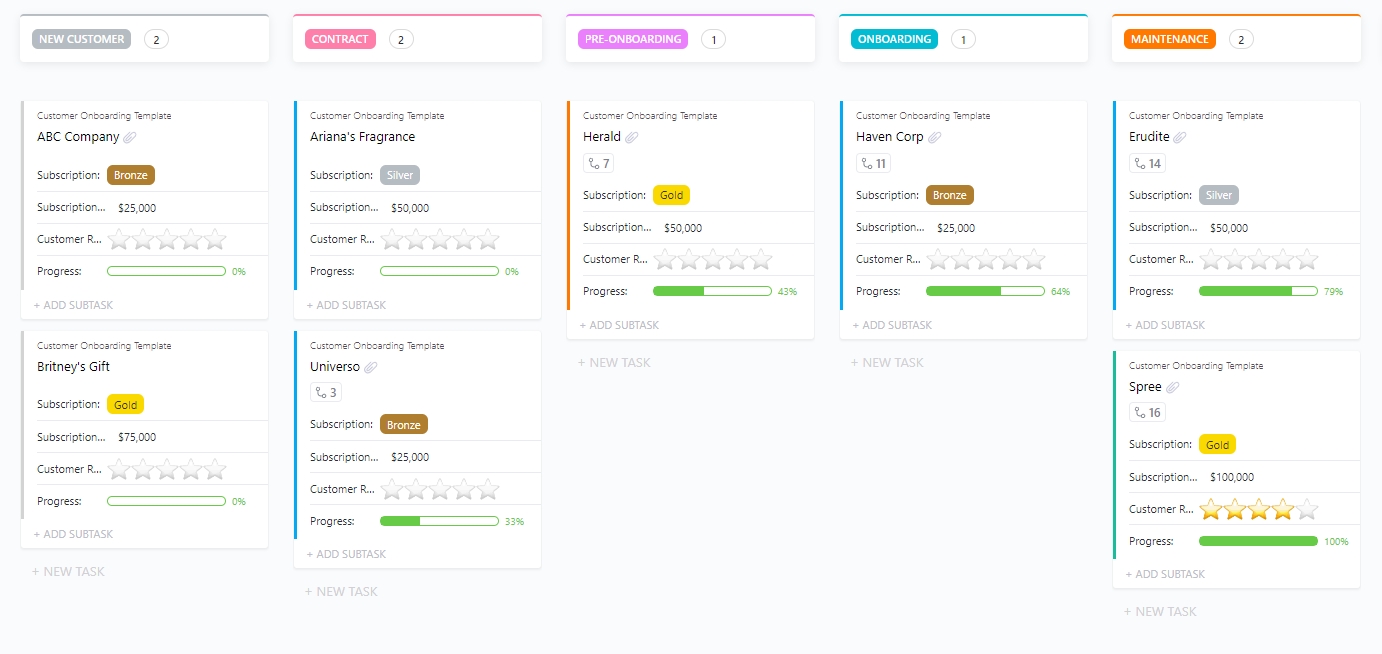Click the progress bar on the Universo card
The width and height of the screenshot is (1382, 654).
(439, 520)
